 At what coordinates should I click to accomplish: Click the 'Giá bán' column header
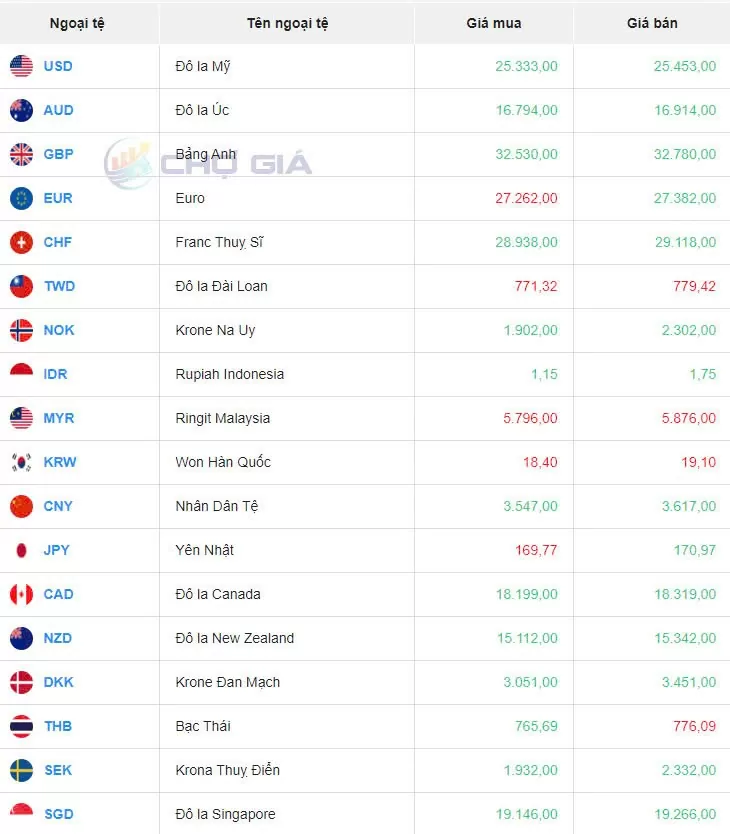(x=652, y=23)
